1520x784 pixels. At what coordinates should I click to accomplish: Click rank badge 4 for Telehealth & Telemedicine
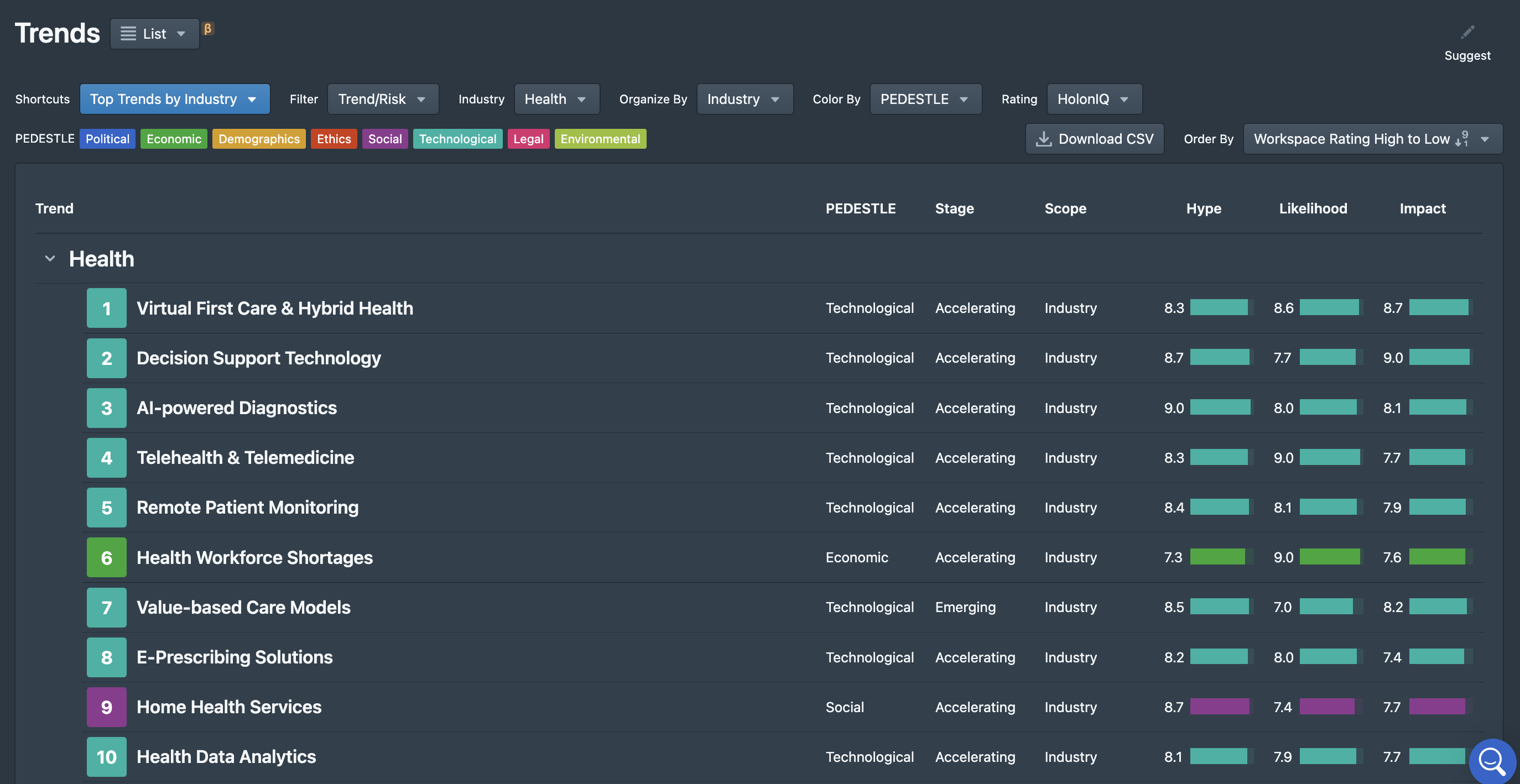pyautogui.click(x=106, y=458)
